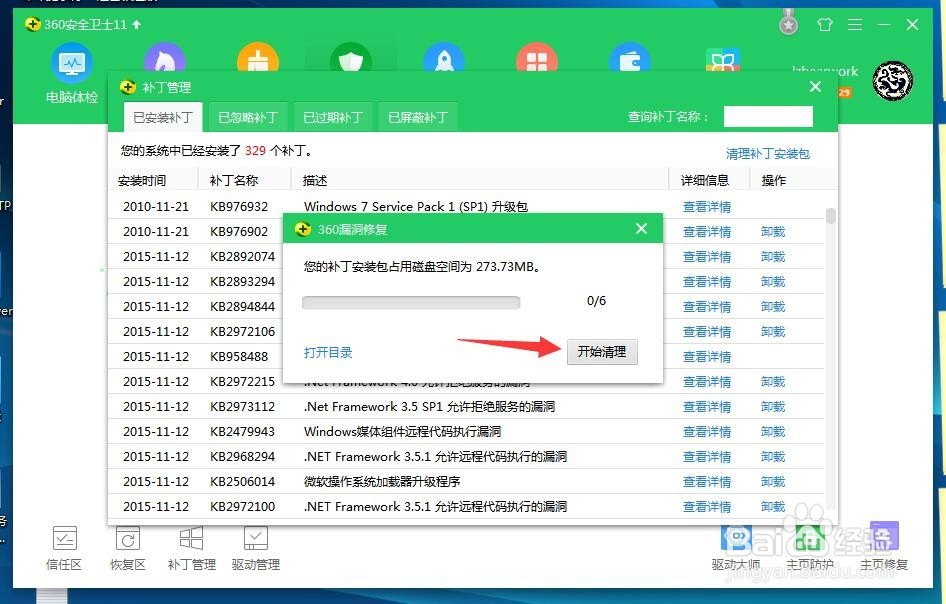
Task: Open the main menu hamburger icon
Action: pos(854,24)
